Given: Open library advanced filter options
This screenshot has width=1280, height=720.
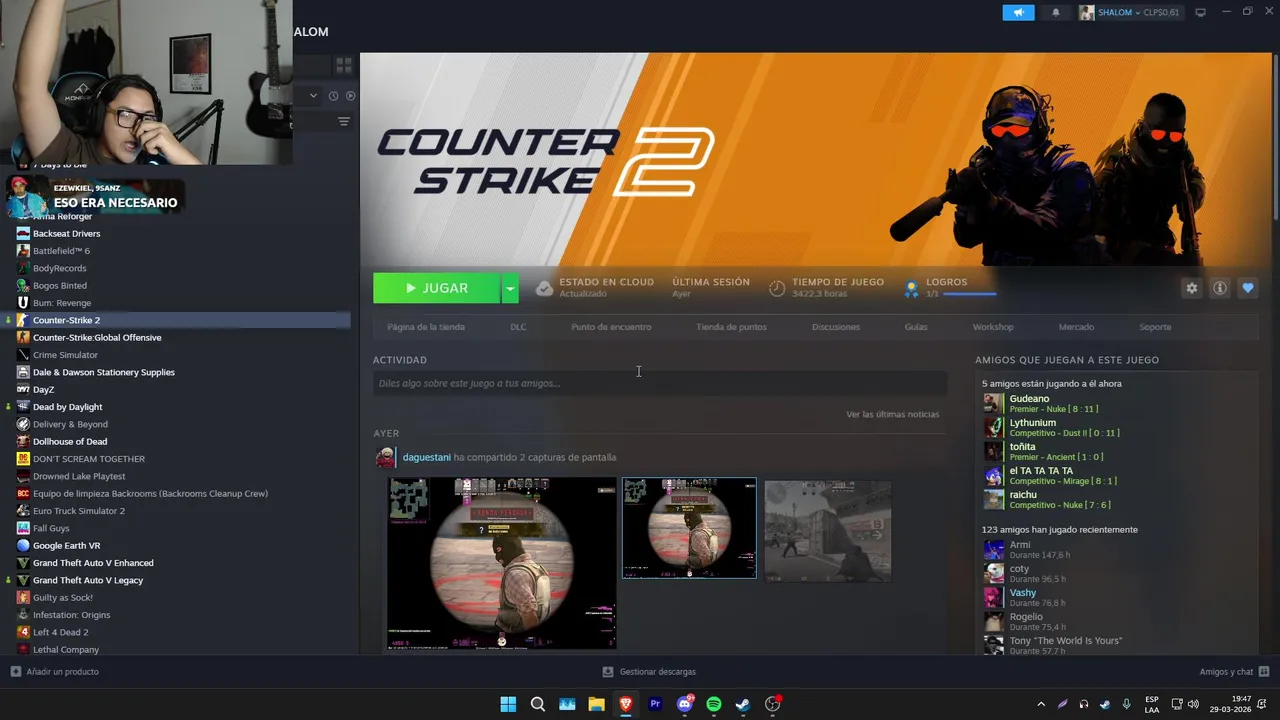Looking at the screenshot, I should click(x=344, y=122).
